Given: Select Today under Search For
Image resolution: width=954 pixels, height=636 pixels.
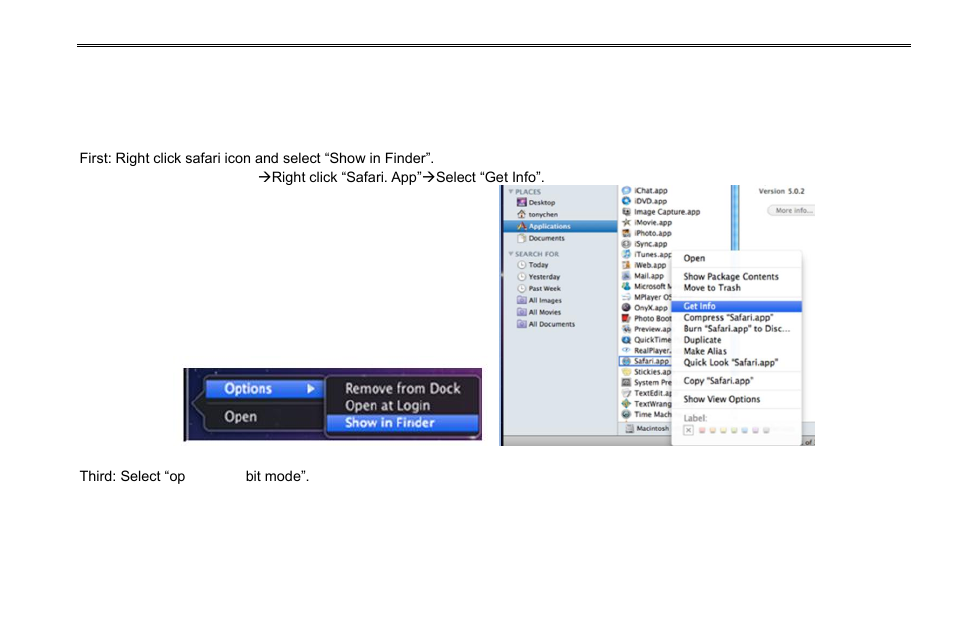Looking at the screenshot, I should pyautogui.click(x=538, y=265).
